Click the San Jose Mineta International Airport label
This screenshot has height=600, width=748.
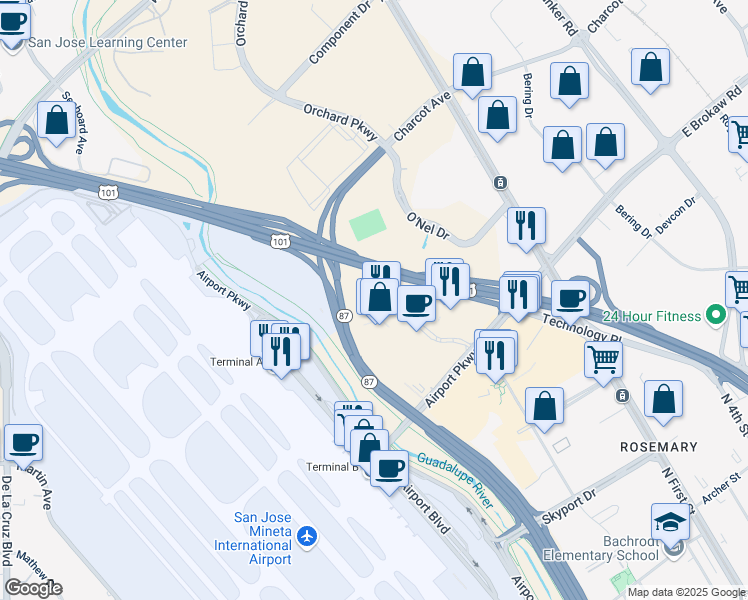point(252,538)
